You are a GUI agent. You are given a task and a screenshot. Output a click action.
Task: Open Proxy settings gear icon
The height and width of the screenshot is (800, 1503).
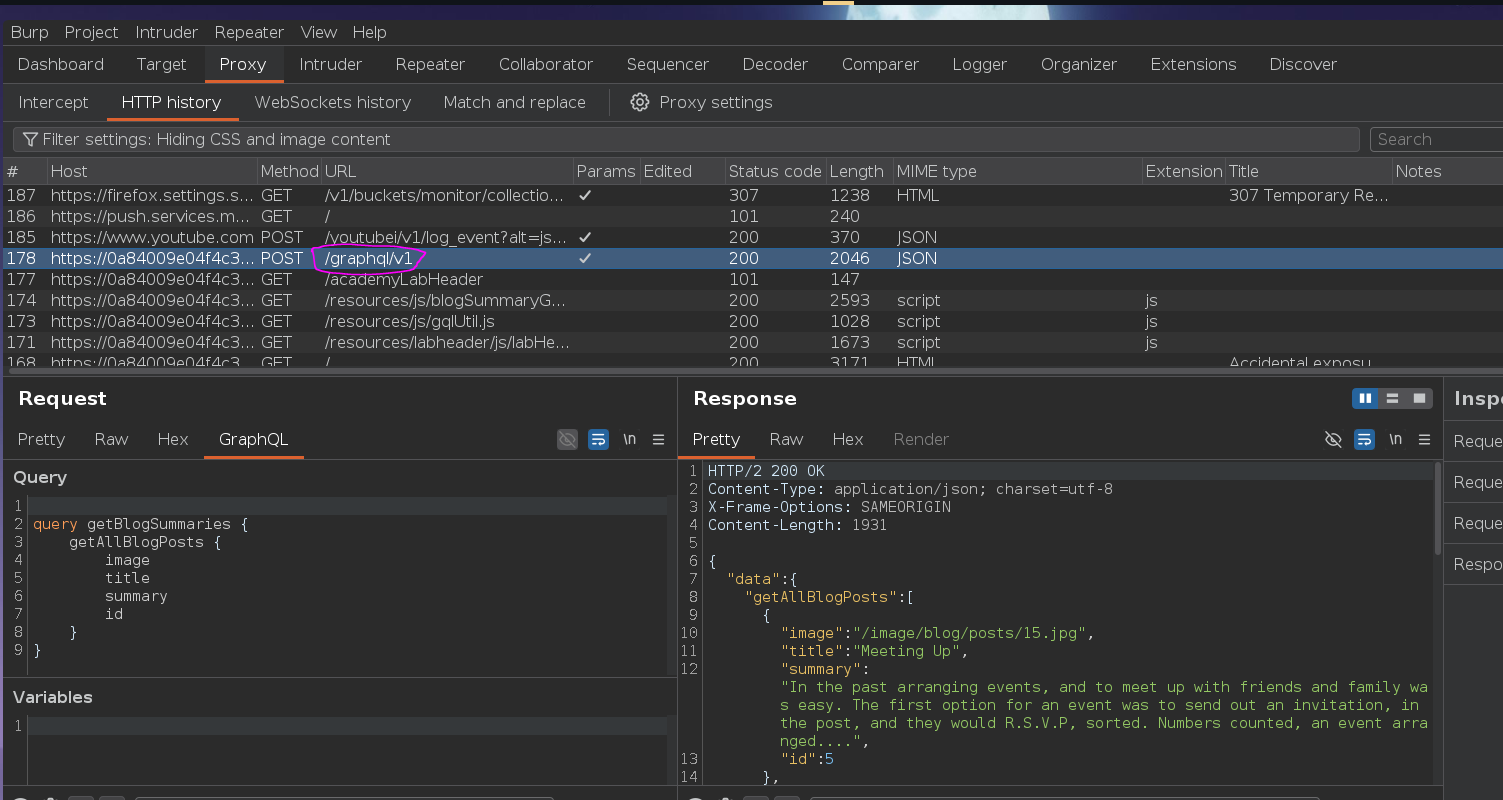pyautogui.click(x=640, y=102)
